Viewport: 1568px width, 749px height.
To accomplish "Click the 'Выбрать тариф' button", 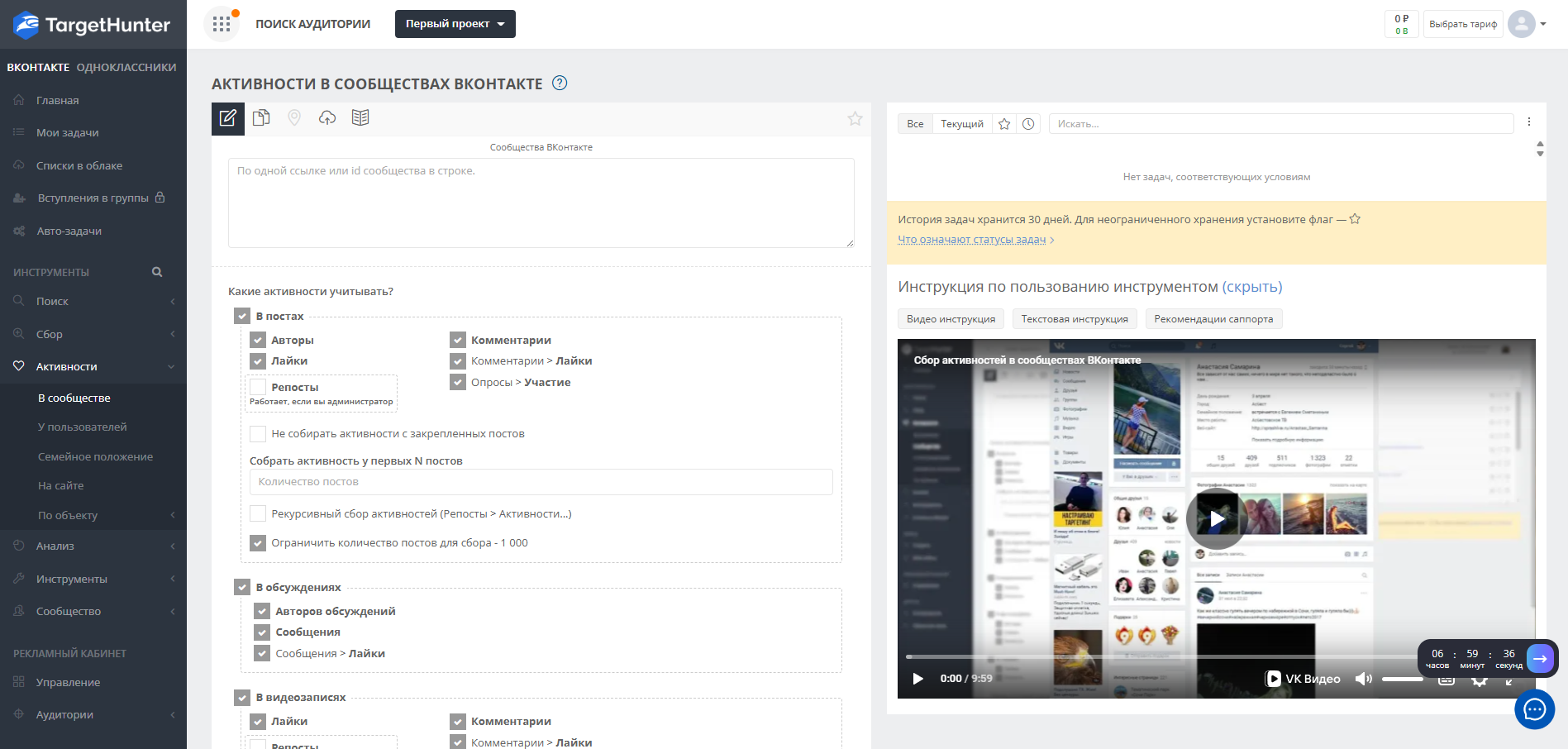I will click(1462, 24).
